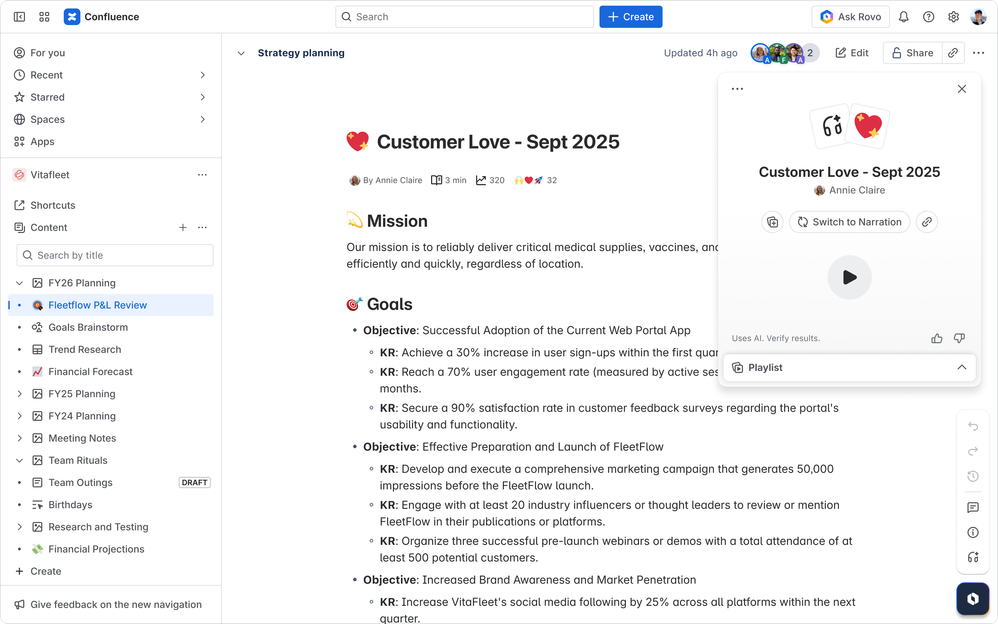Collapse the Team Rituals tree node
Image resolution: width=998 pixels, height=624 pixels.
(19, 460)
